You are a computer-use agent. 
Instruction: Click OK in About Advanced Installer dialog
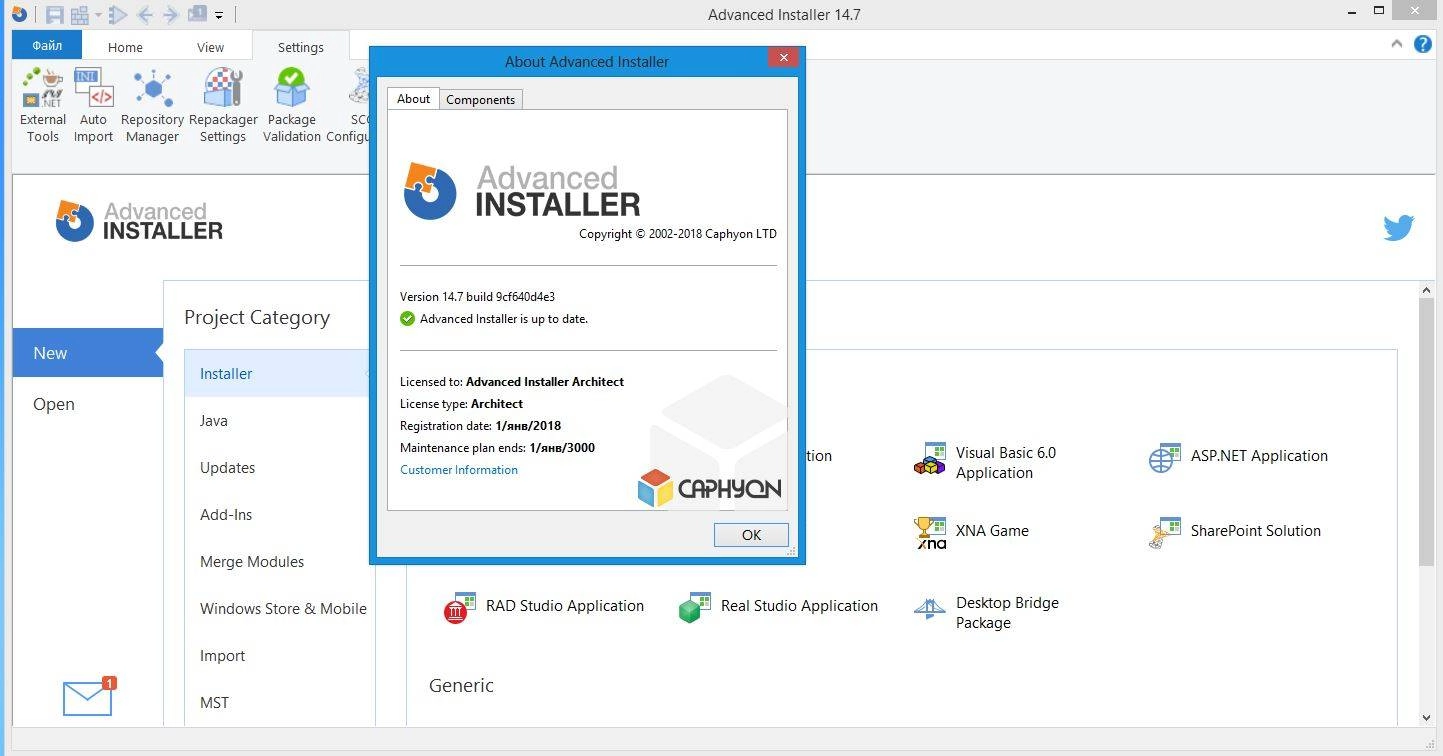click(751, 535)
